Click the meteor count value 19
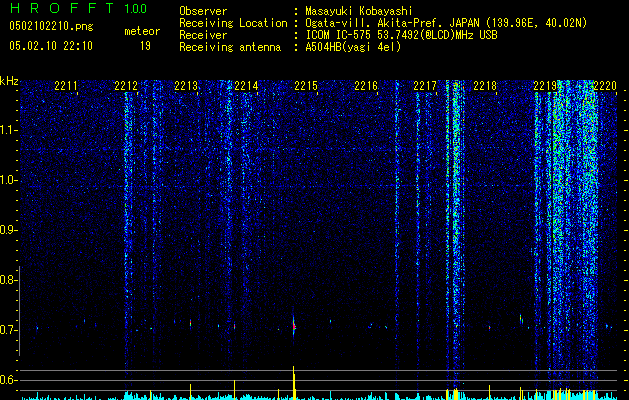Screen dimensions: 629x400 (x=145, y=46)
